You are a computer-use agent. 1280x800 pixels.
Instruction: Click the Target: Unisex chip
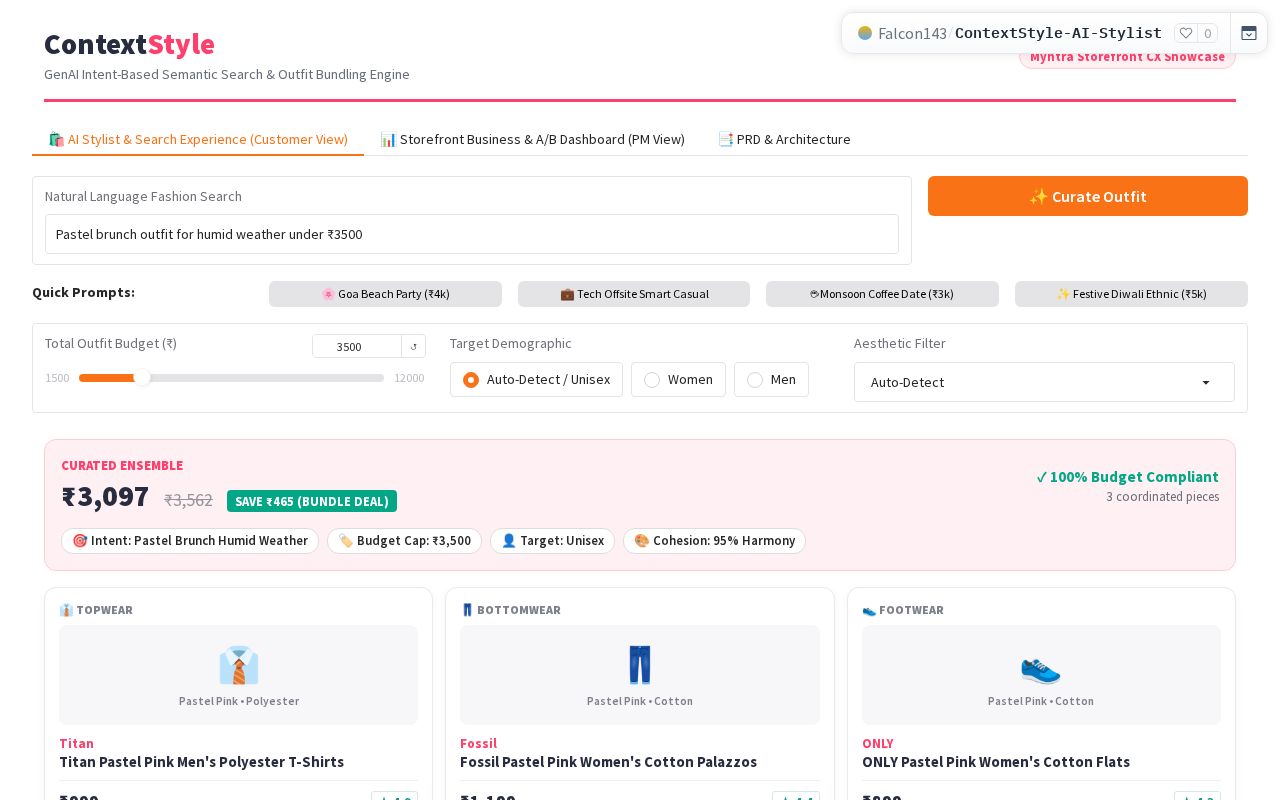click(x=552, y=541)
